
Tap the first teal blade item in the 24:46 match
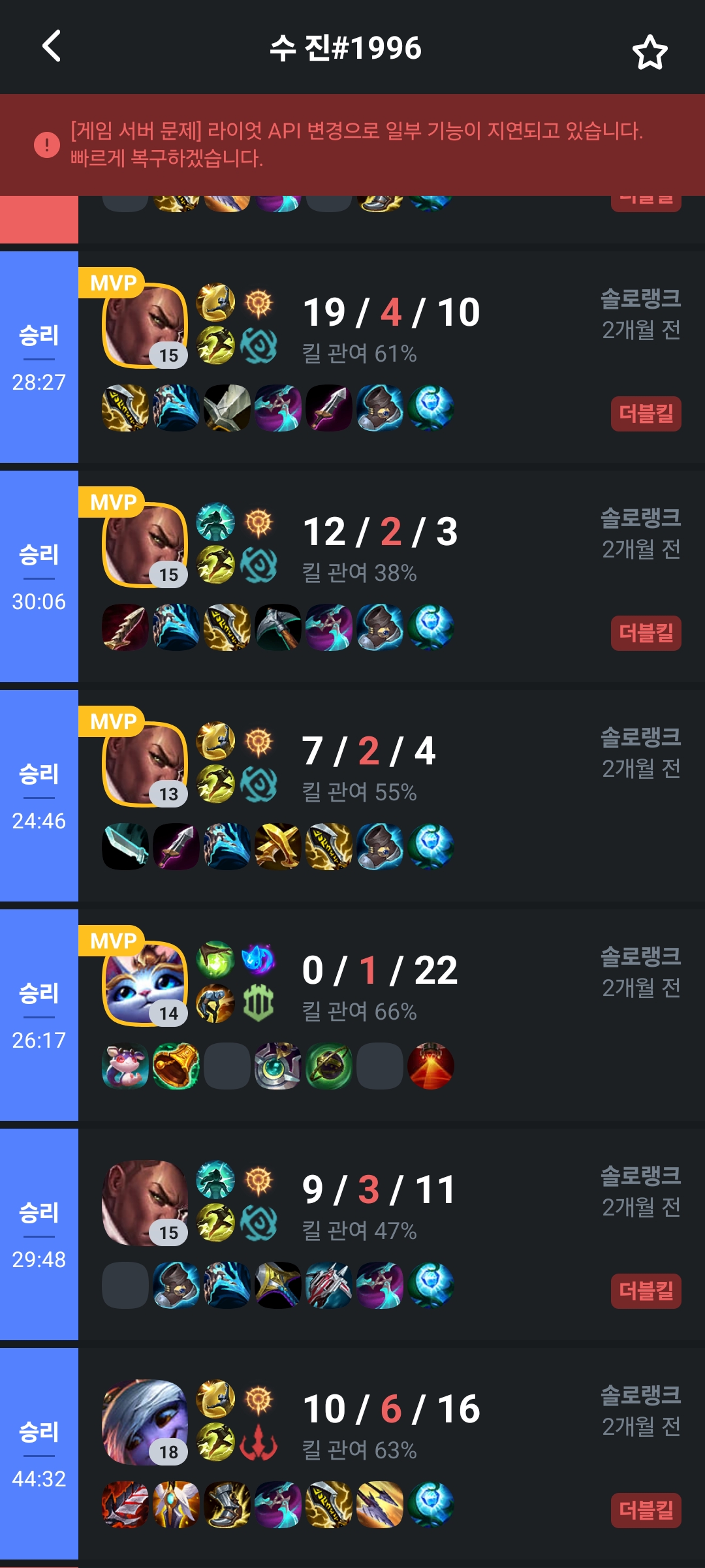(125, 847)
